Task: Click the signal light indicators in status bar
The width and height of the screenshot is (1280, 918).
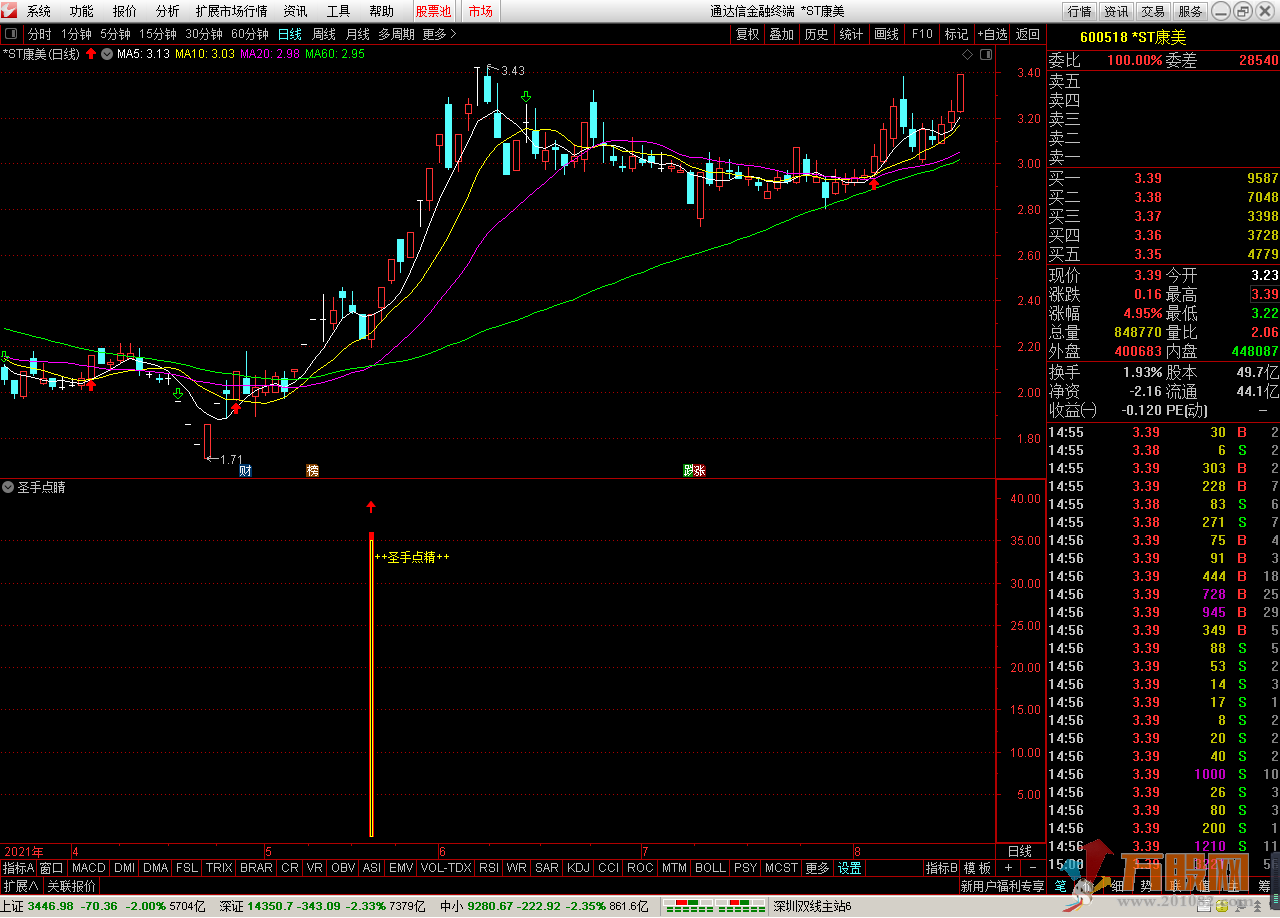Action: [714, 905]
